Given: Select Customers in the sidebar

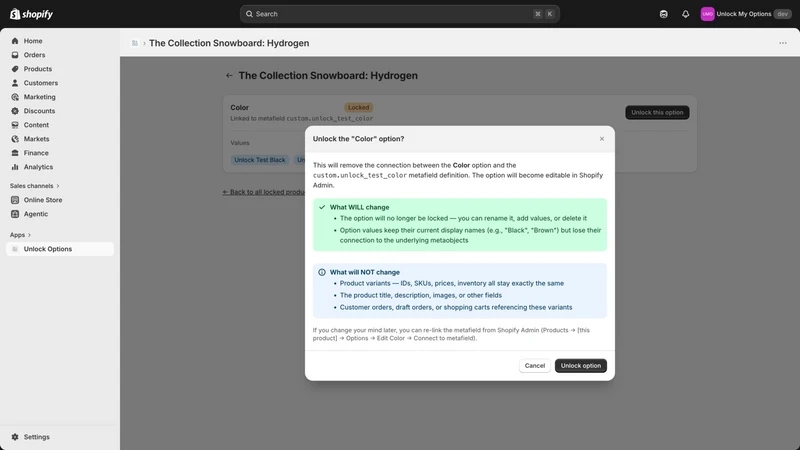Looking at the screenshot, I should tap(41, 83).
